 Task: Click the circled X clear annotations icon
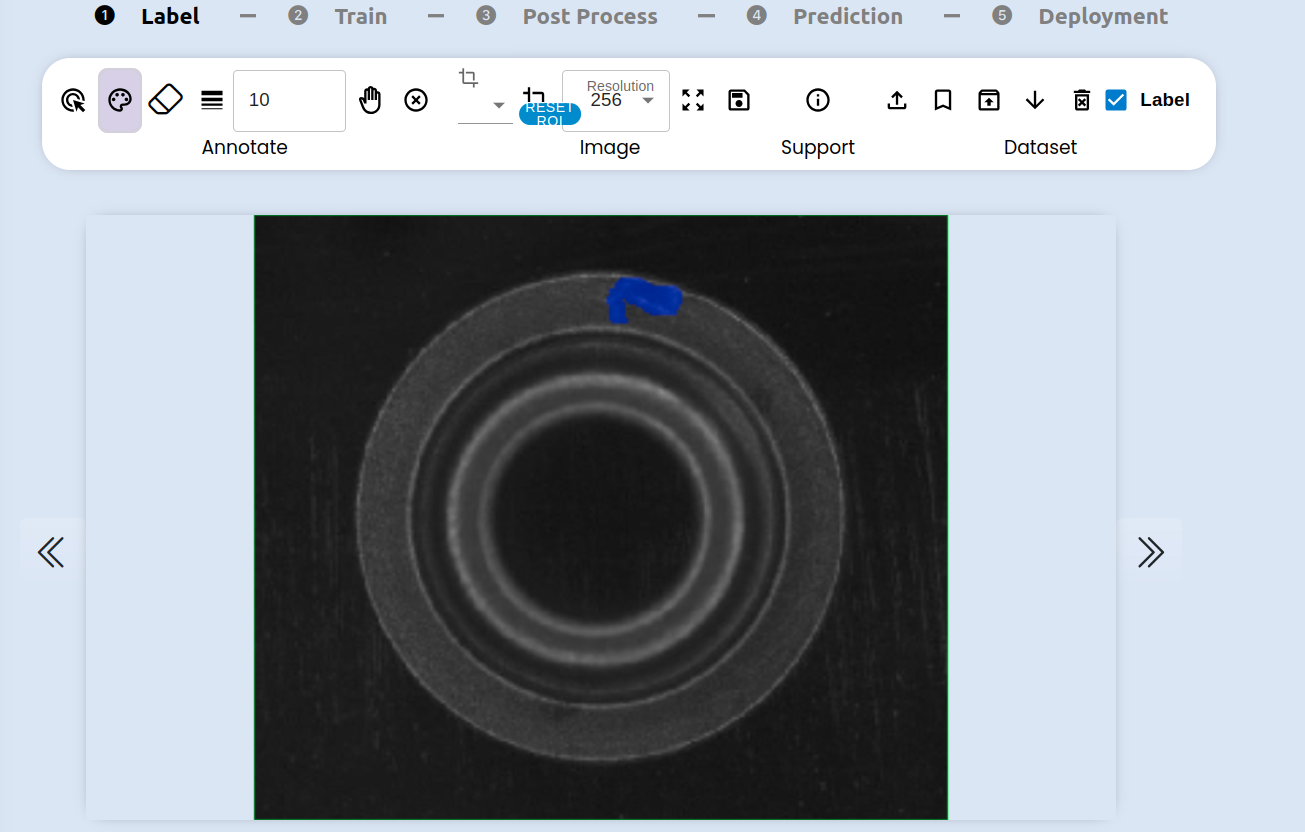[416, 100]
